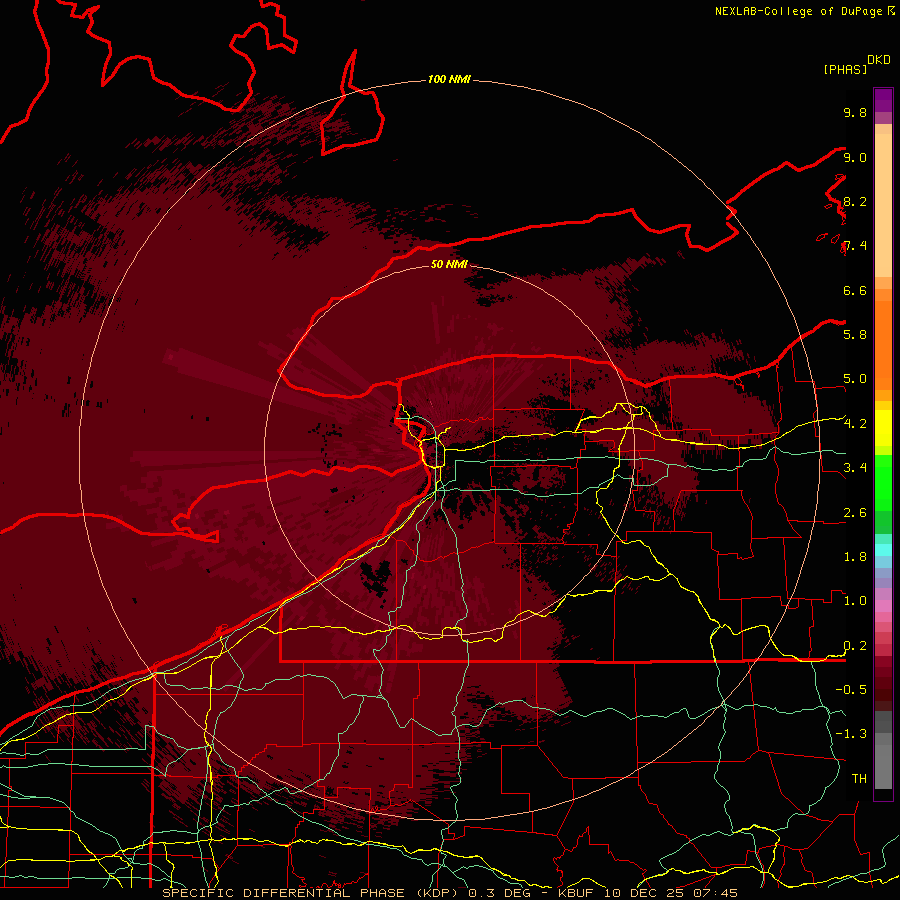Click the 9.0 value on the color scale

(x=855, y=157)
